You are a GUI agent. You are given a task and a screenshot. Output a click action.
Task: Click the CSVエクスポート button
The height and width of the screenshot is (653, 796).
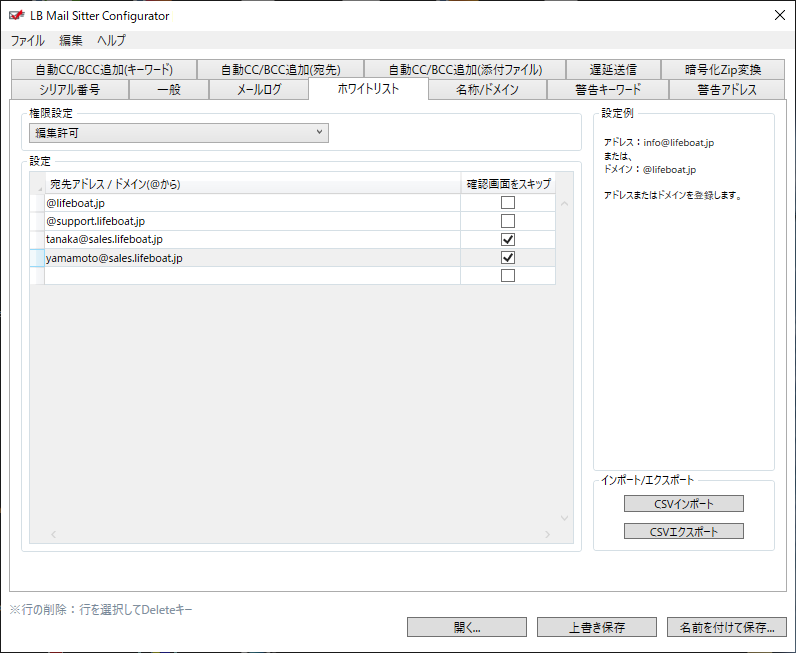coord(684,531)
